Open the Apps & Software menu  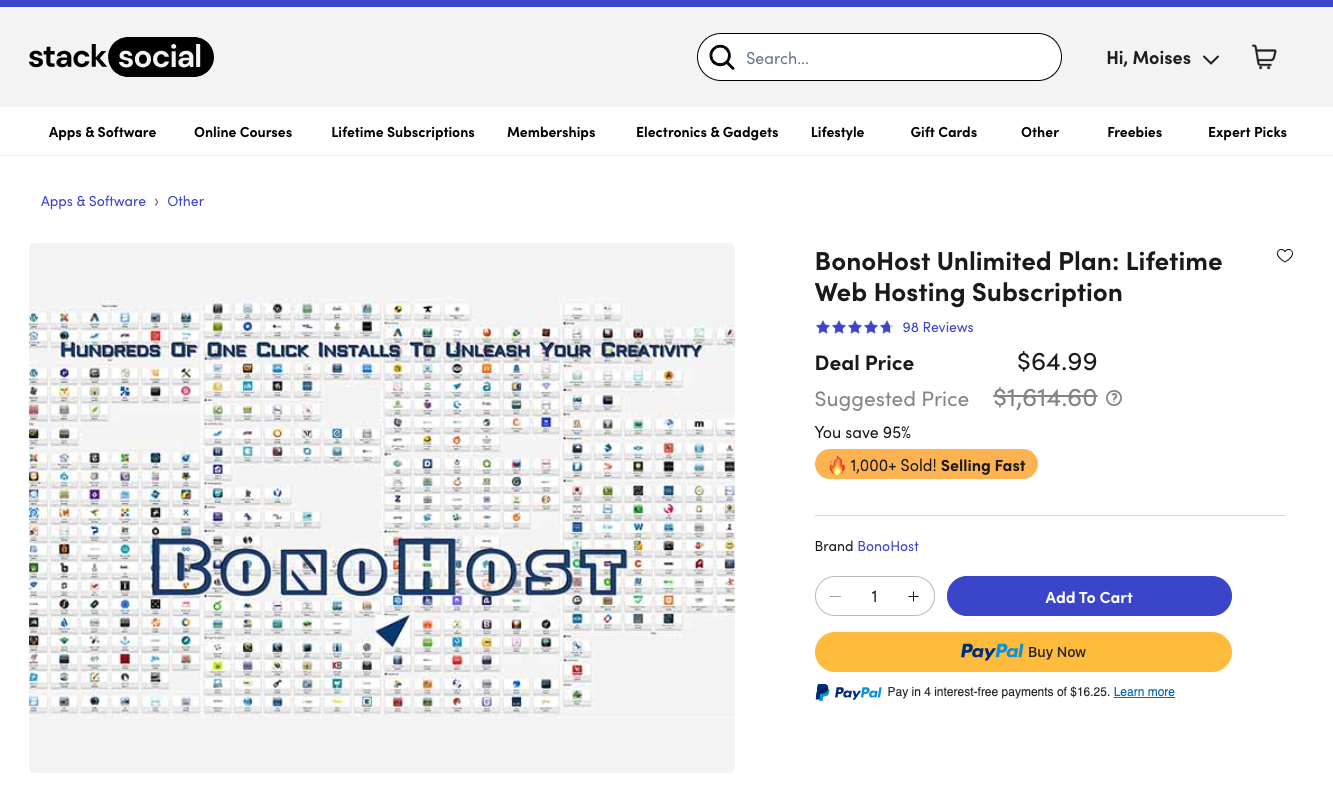[102, 132]
